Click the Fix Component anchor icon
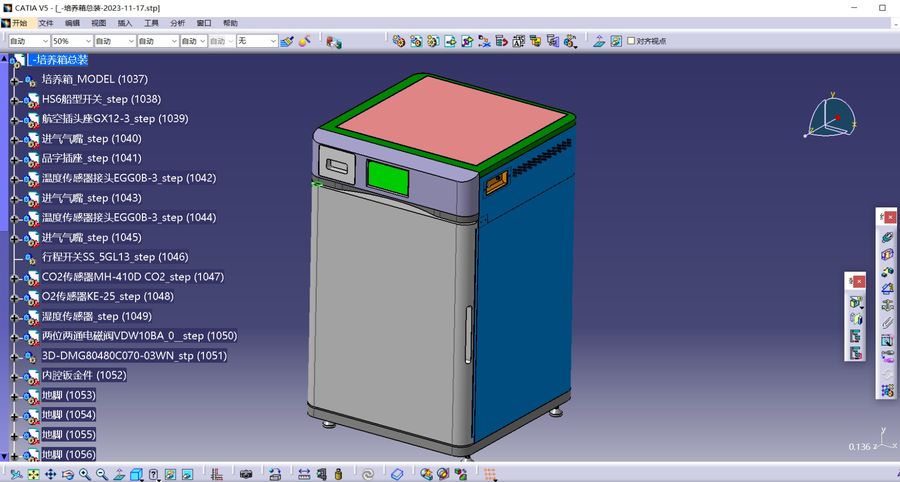 click(887, 306)
